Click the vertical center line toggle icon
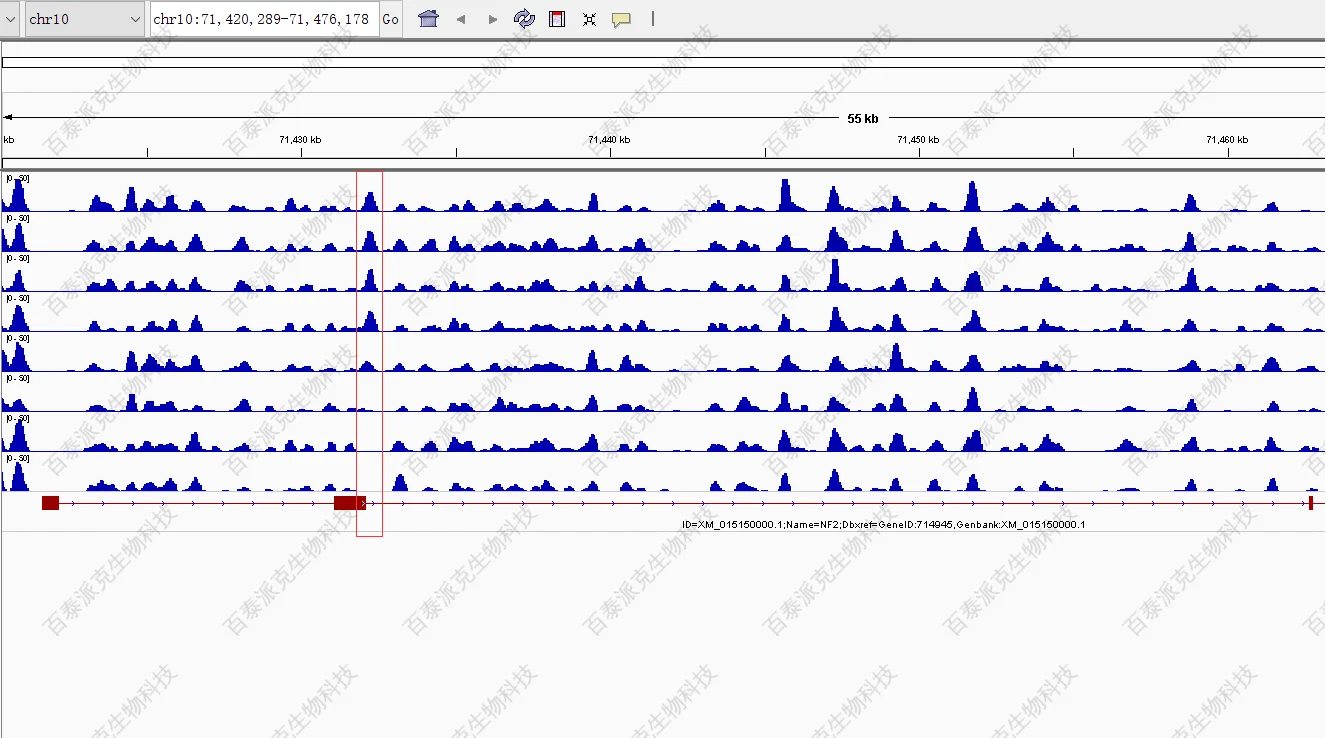1326x738 pixels. tap(653, 18)
